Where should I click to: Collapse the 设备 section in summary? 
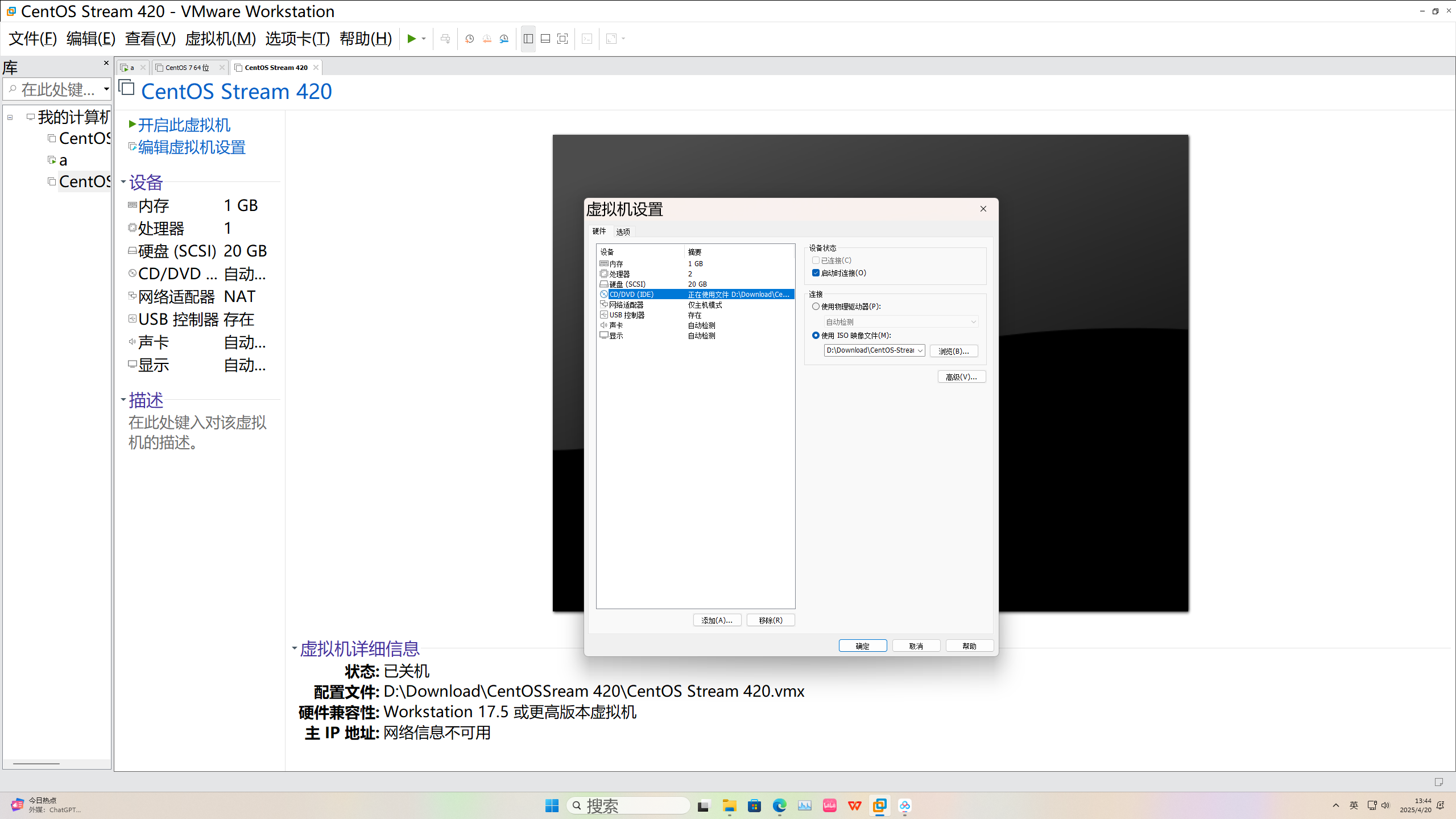pos(123,182)
